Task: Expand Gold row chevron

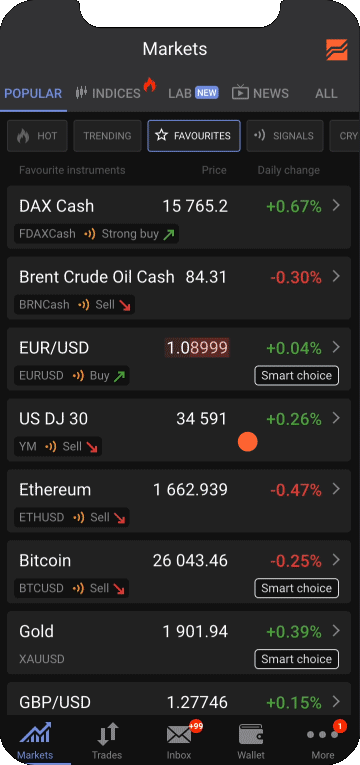Action: tap(336, 631)
